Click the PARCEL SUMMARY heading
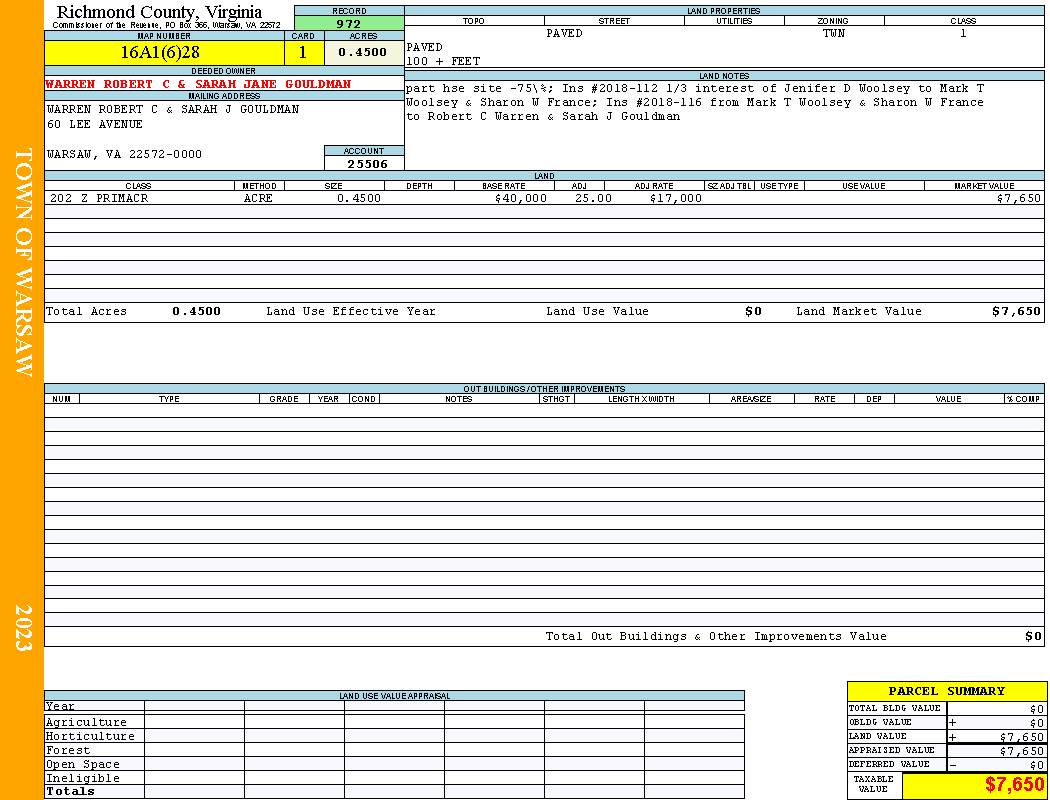The height and width of the screenshot is (800, 1050). (x=946, y=692)
